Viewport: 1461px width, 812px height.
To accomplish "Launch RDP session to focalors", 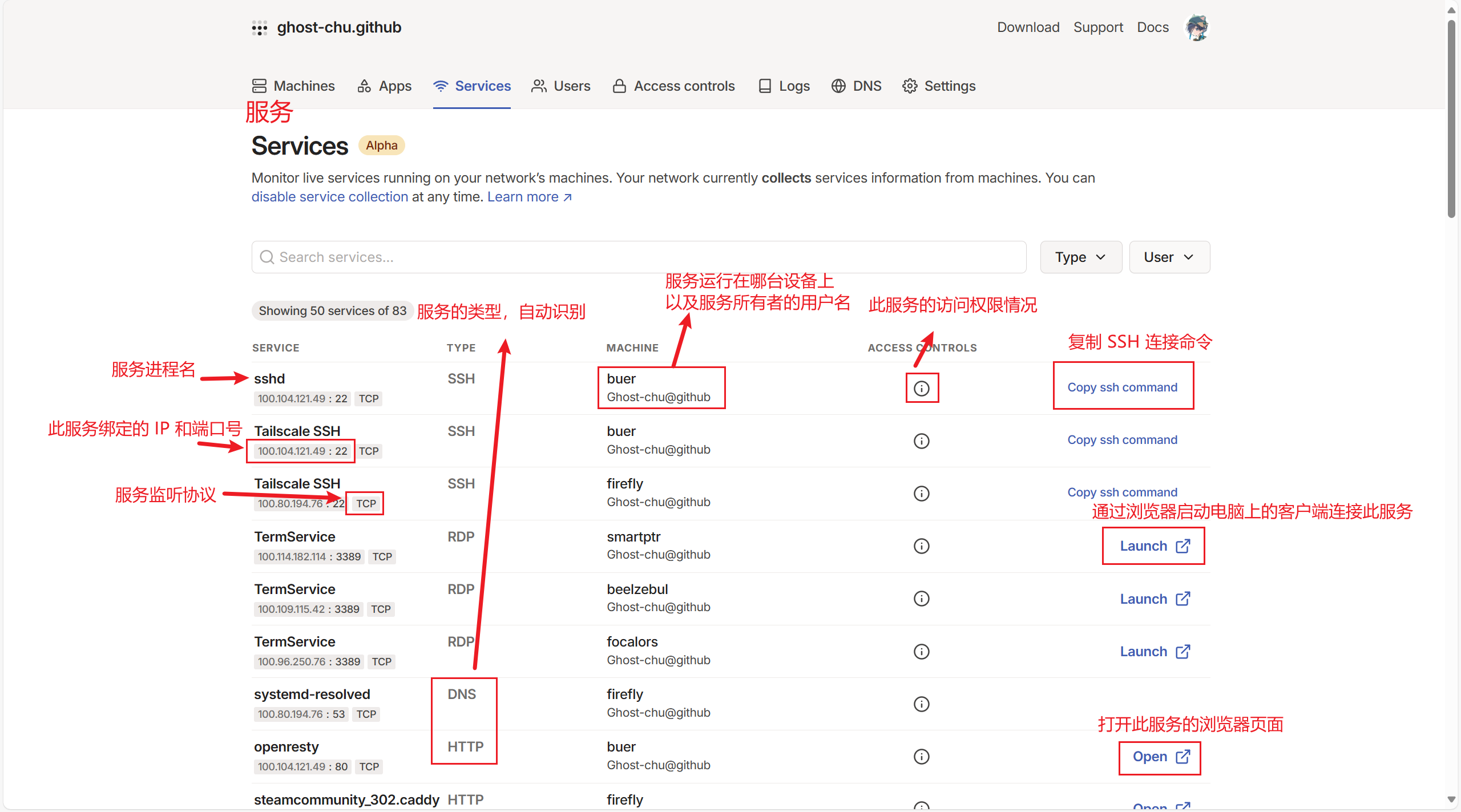I will [1155, 652].
